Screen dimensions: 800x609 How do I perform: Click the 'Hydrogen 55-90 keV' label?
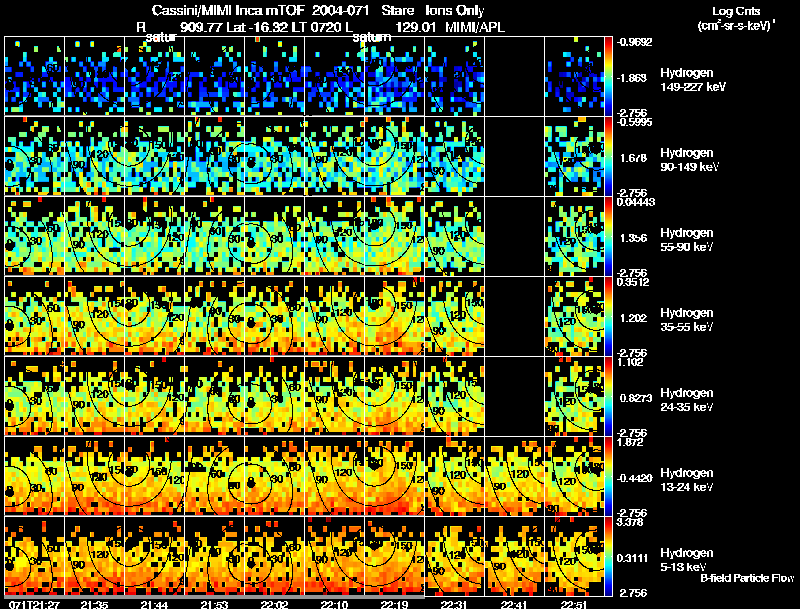click(687, 240)
